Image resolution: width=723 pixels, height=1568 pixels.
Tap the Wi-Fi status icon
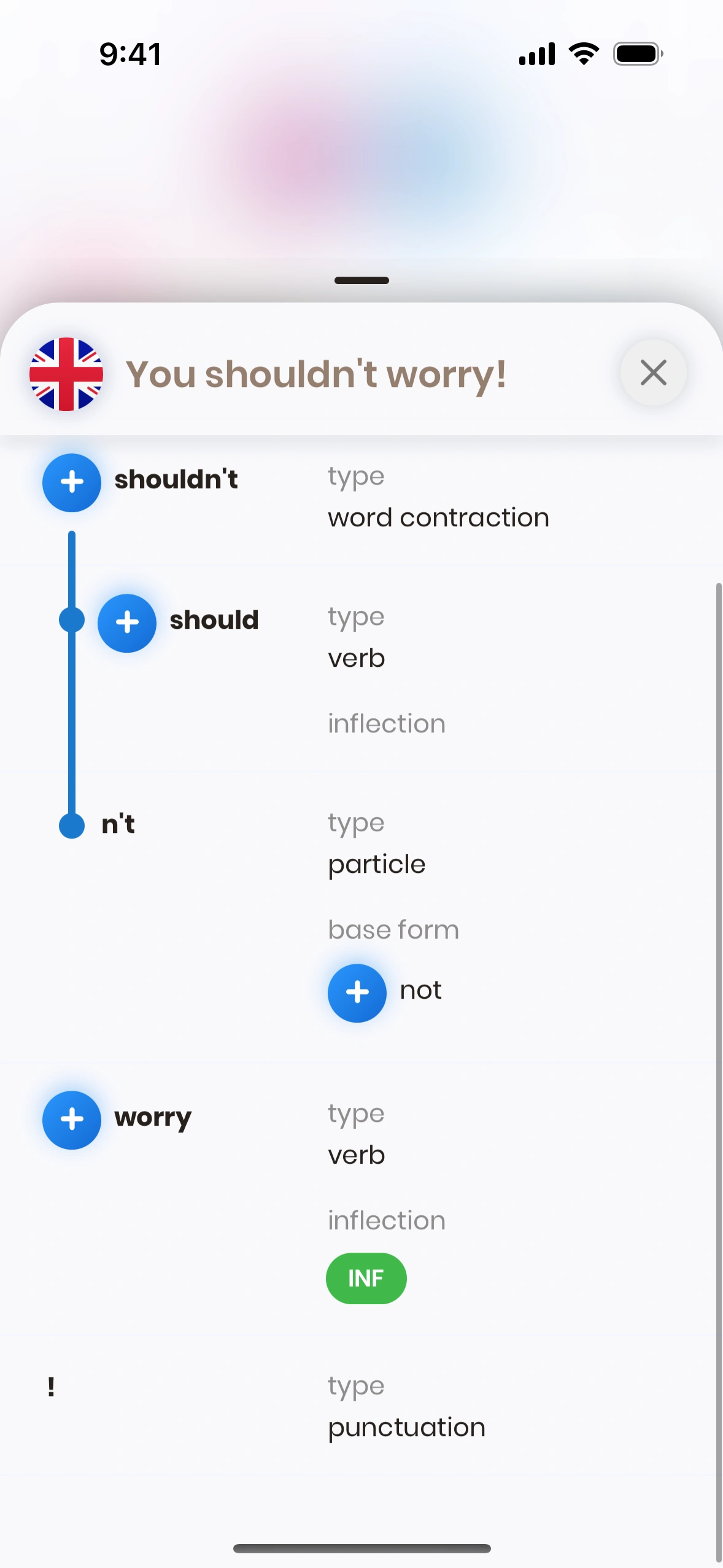[x=584, y=54]
